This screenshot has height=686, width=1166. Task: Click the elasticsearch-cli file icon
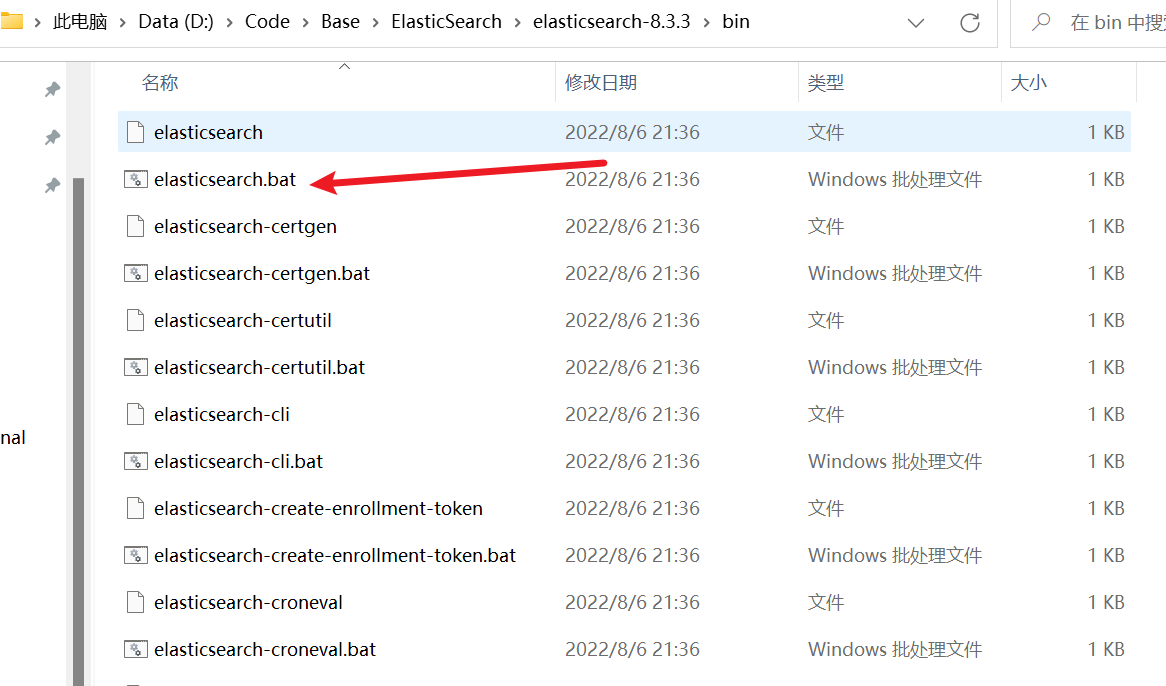135,414
